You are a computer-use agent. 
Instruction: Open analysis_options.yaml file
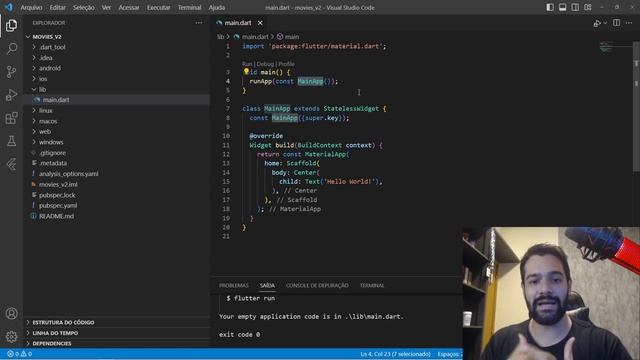[116, 173]
